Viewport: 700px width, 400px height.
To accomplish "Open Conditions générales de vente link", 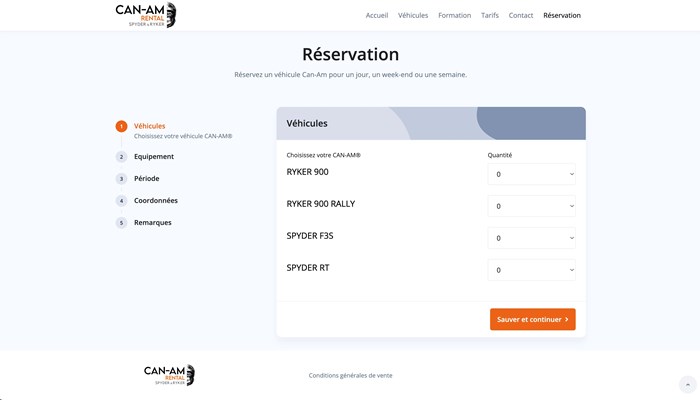I will [350, 375].
